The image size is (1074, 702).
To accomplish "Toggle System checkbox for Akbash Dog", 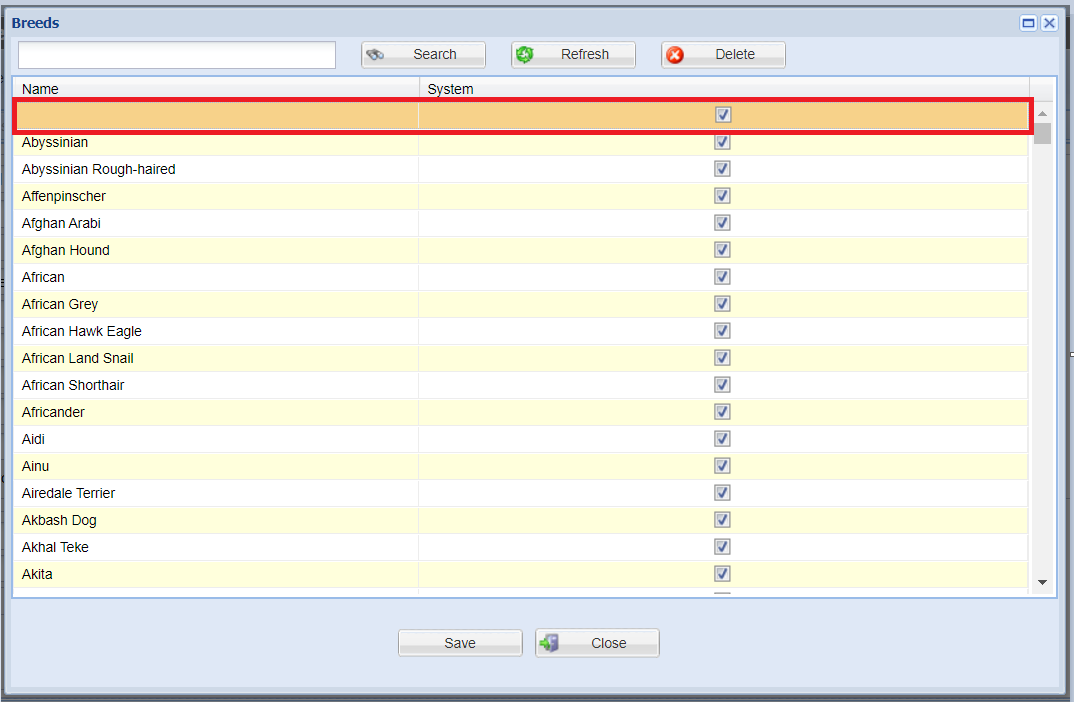I will point(722,520).
